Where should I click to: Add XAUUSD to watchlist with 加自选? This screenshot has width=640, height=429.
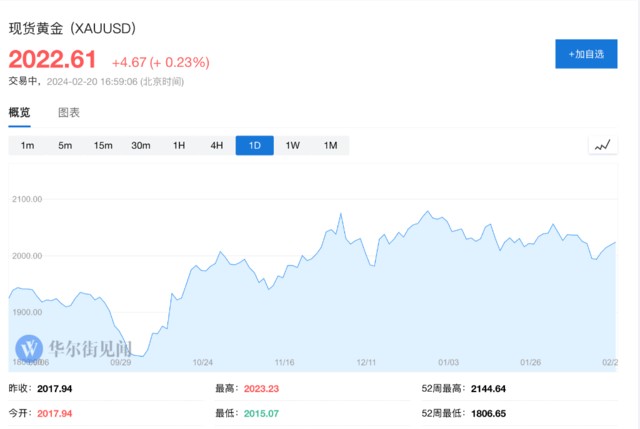[586, 54]
